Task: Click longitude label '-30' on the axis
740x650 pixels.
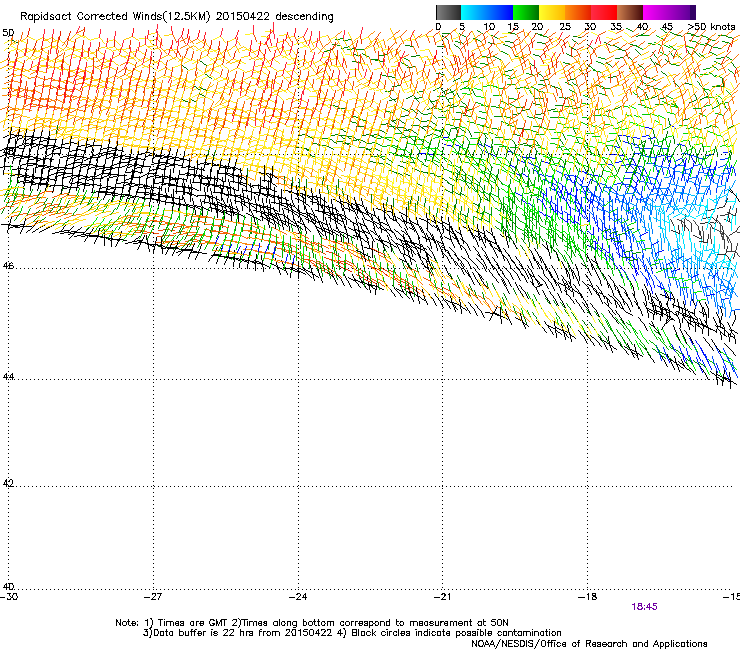Action: click(9, 597)
